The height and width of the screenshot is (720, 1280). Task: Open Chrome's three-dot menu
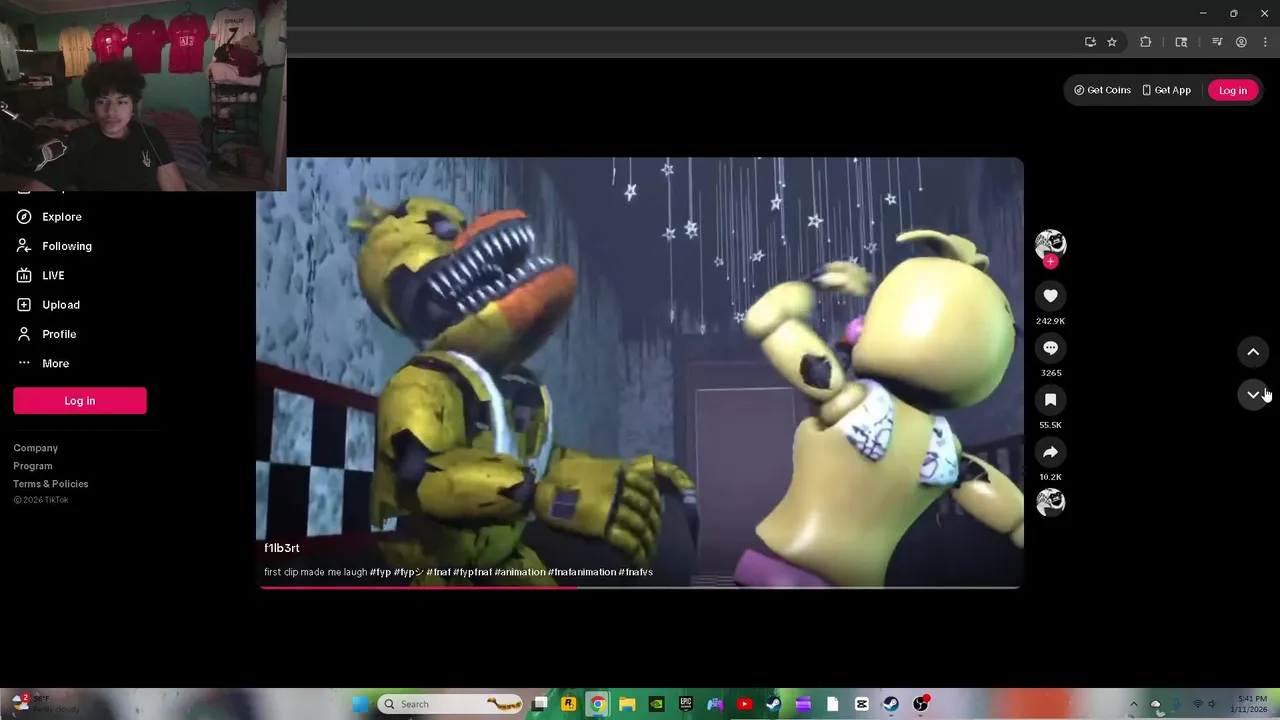pos(1264,42)
